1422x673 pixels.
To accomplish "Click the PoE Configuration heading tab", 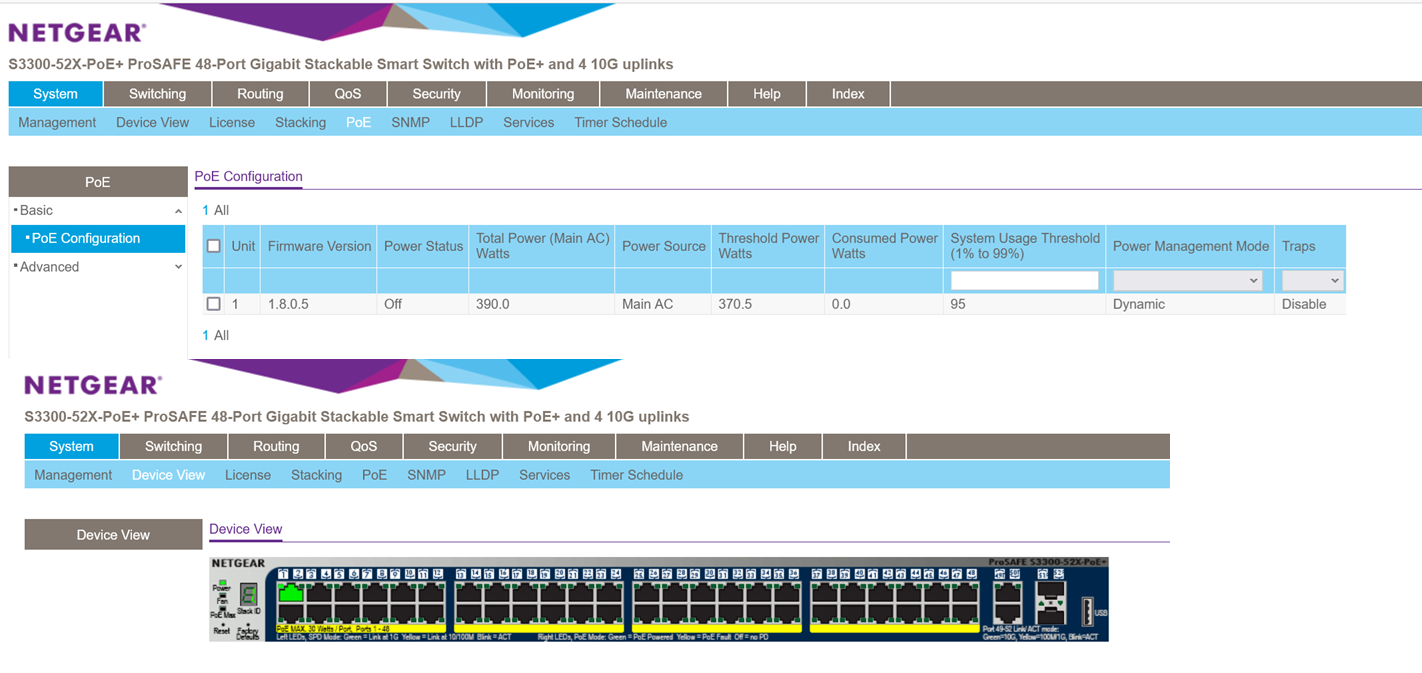I will (x=248, y=177).
